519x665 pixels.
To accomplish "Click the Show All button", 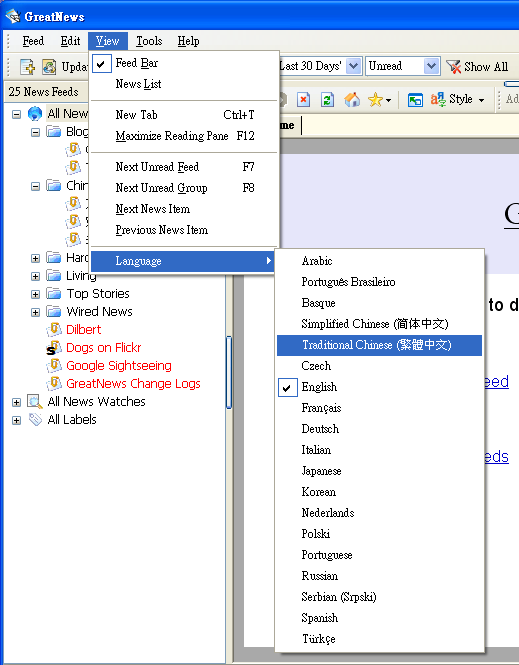I will tap(477, 67).
